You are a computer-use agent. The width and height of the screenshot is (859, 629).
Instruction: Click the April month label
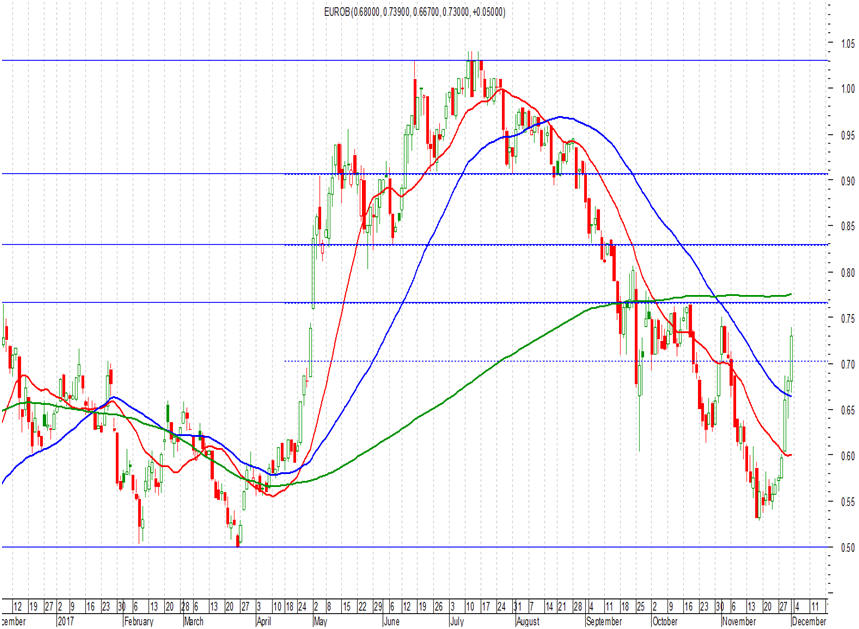264,621
